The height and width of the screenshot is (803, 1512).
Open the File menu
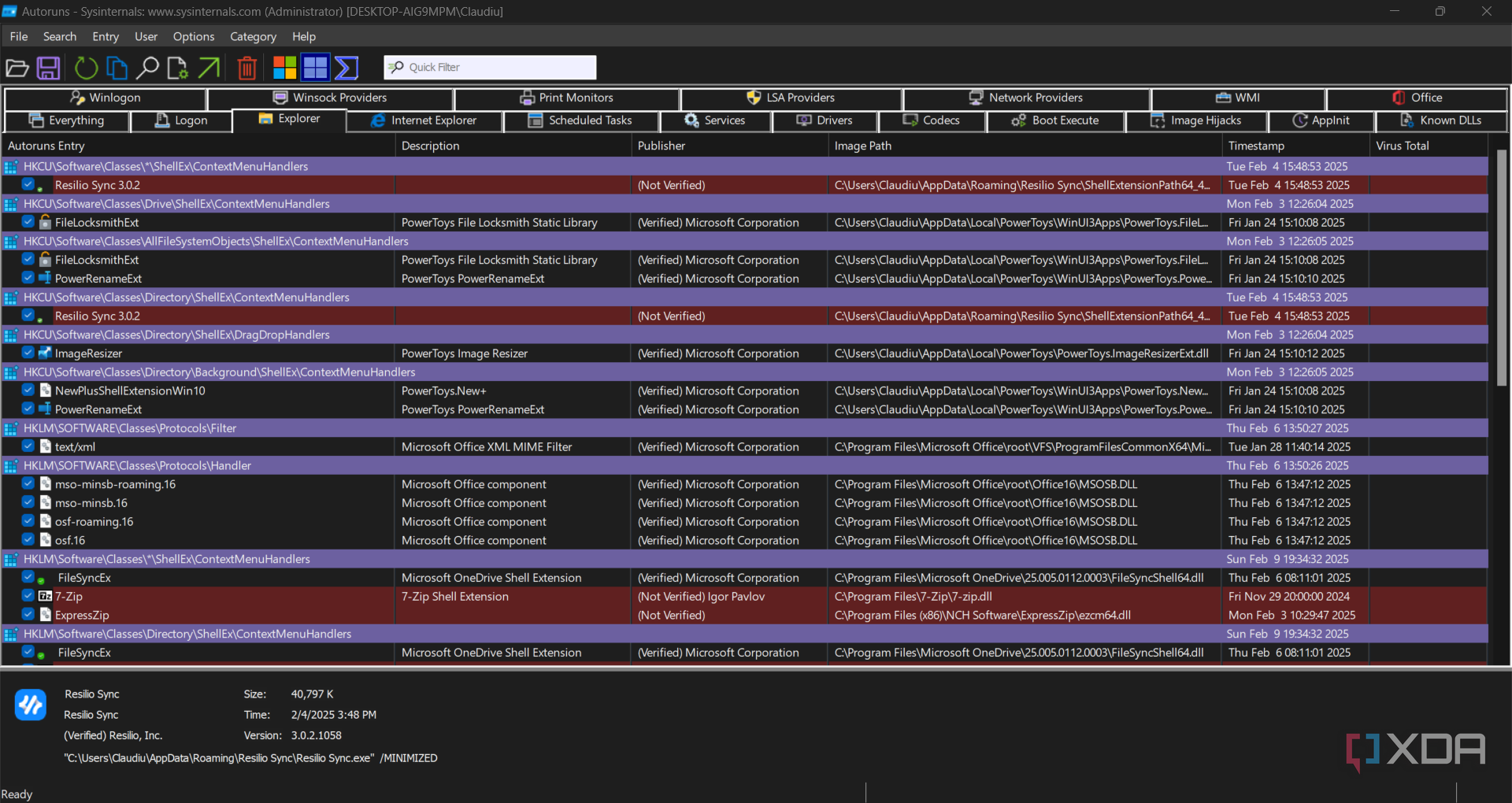pos(19,36)
